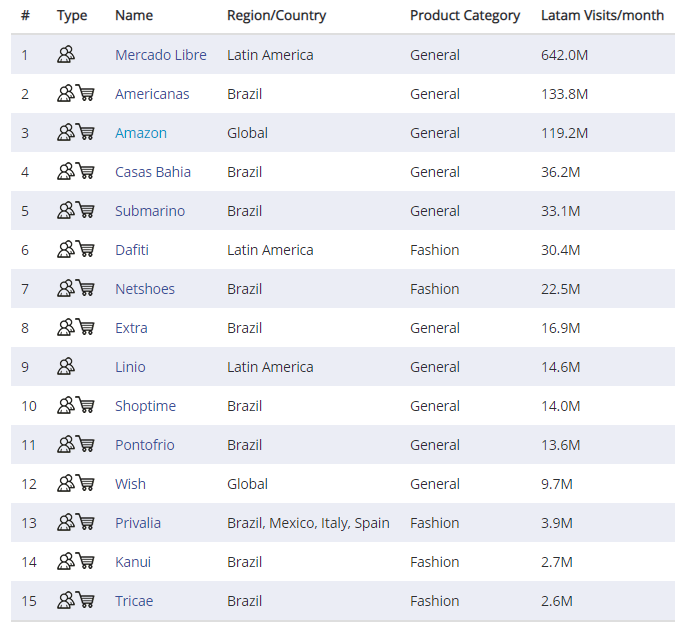Click the Kanui name link

pyautogui.click(x=133, y=562)
